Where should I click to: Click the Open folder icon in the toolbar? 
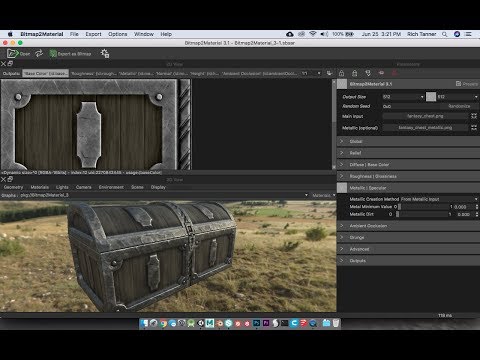(12, 53)
